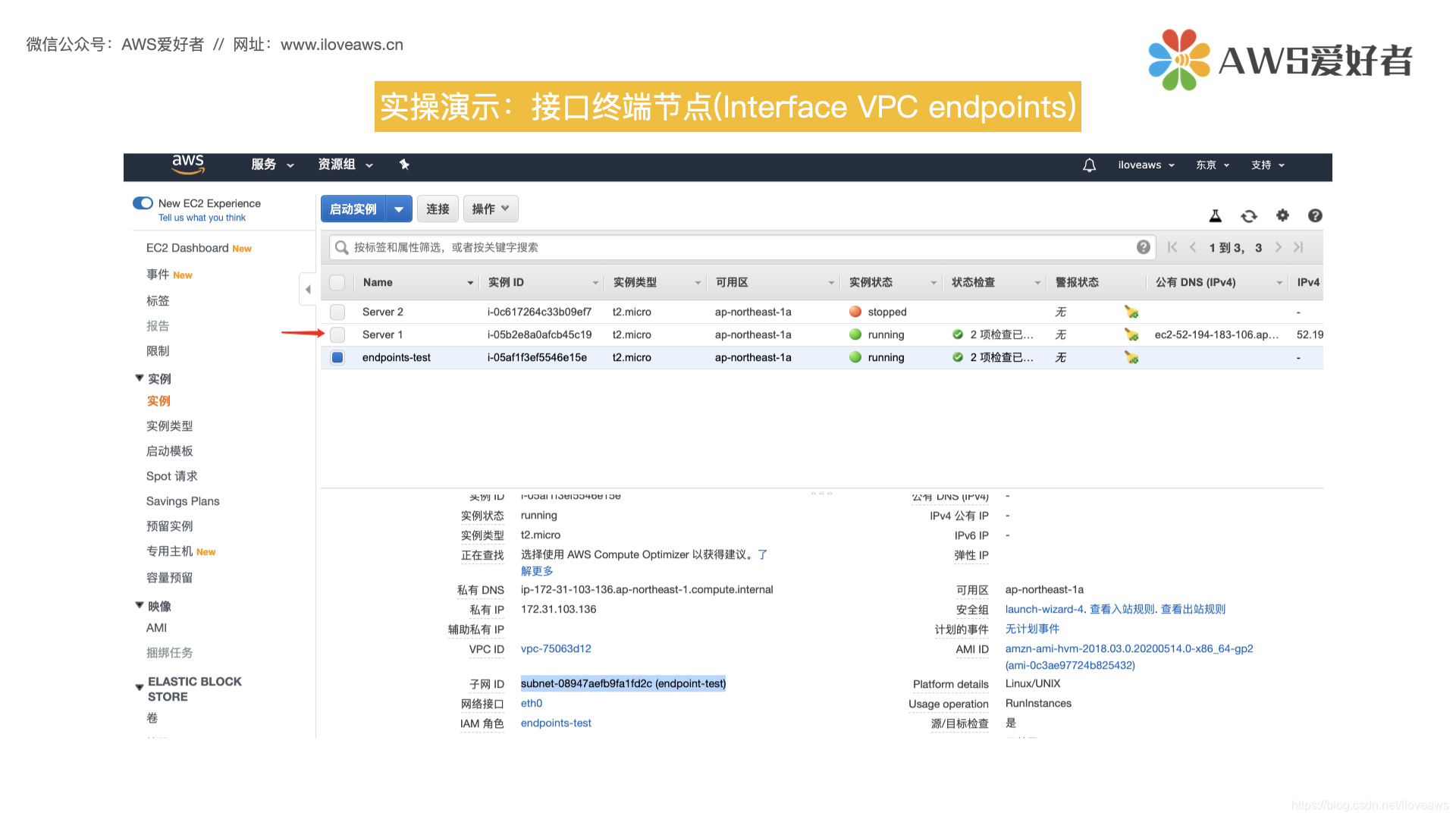Click the 启动实例 launch button

click(353, 209)
